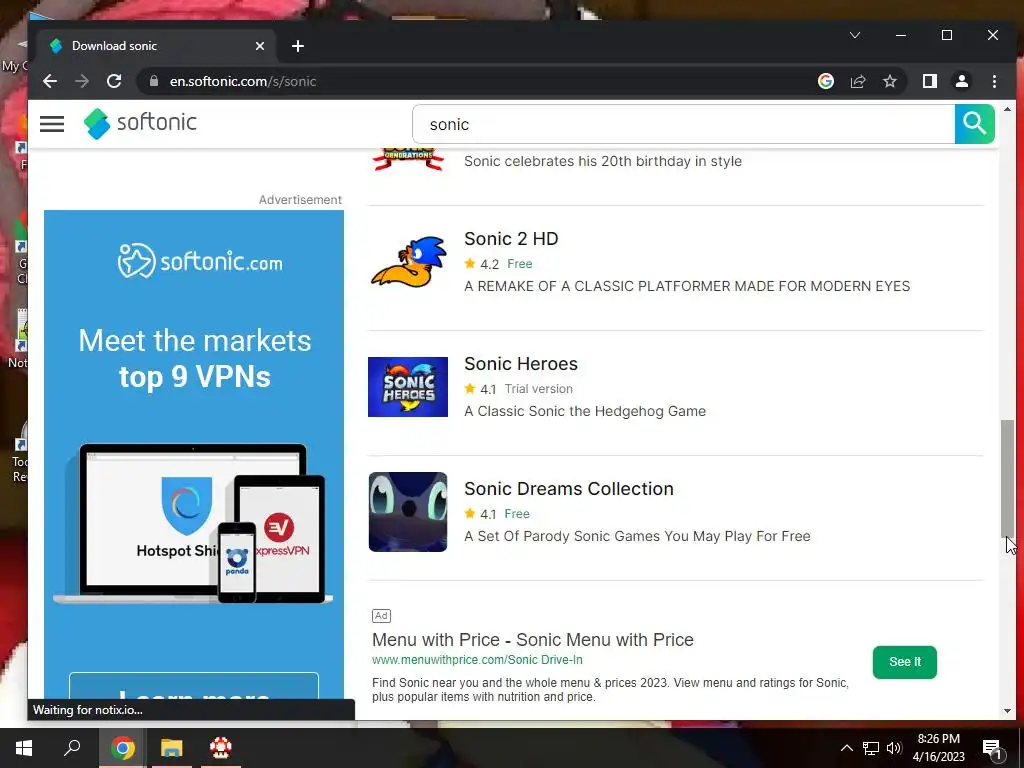Click the page scrollbar thumb

1008,478
